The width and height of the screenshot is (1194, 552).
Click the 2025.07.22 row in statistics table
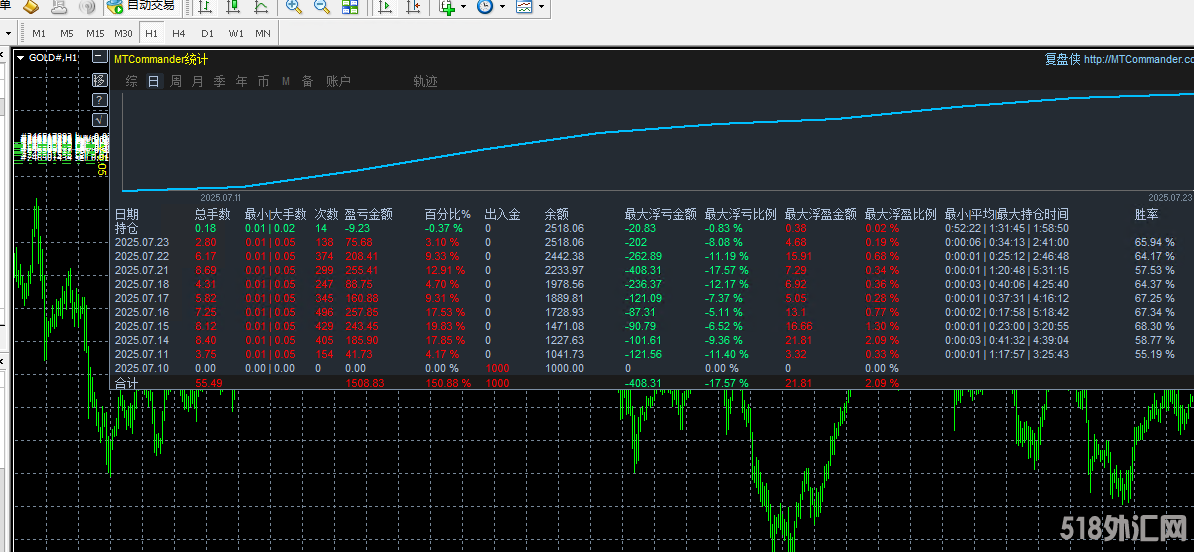pos(142,256)
